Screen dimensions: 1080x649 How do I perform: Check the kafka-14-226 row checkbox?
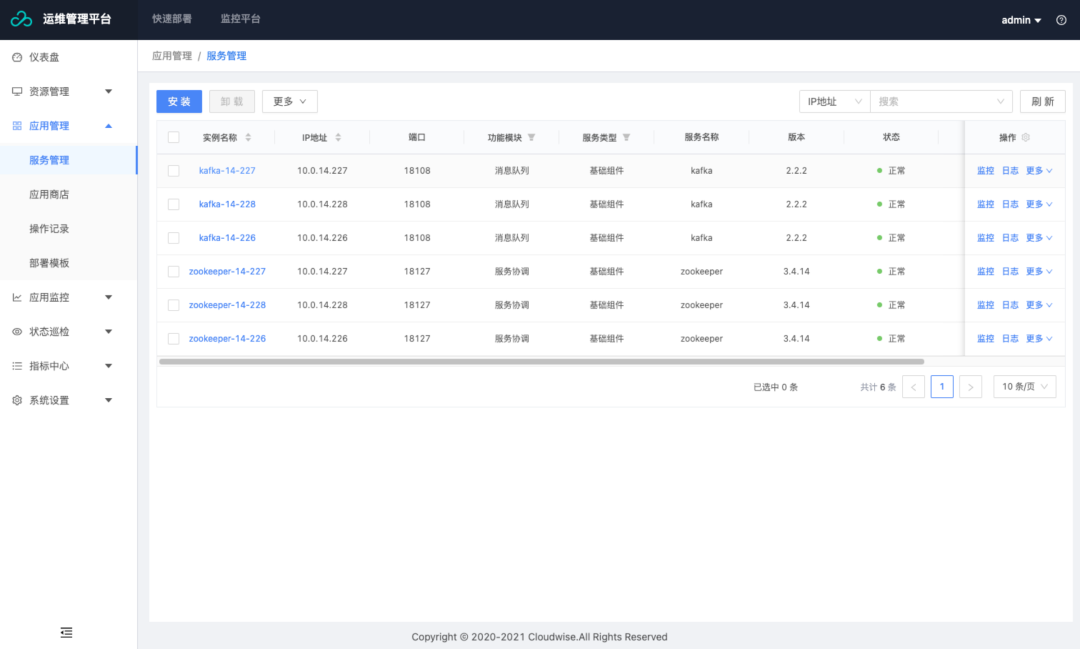[x=174, y=238]
